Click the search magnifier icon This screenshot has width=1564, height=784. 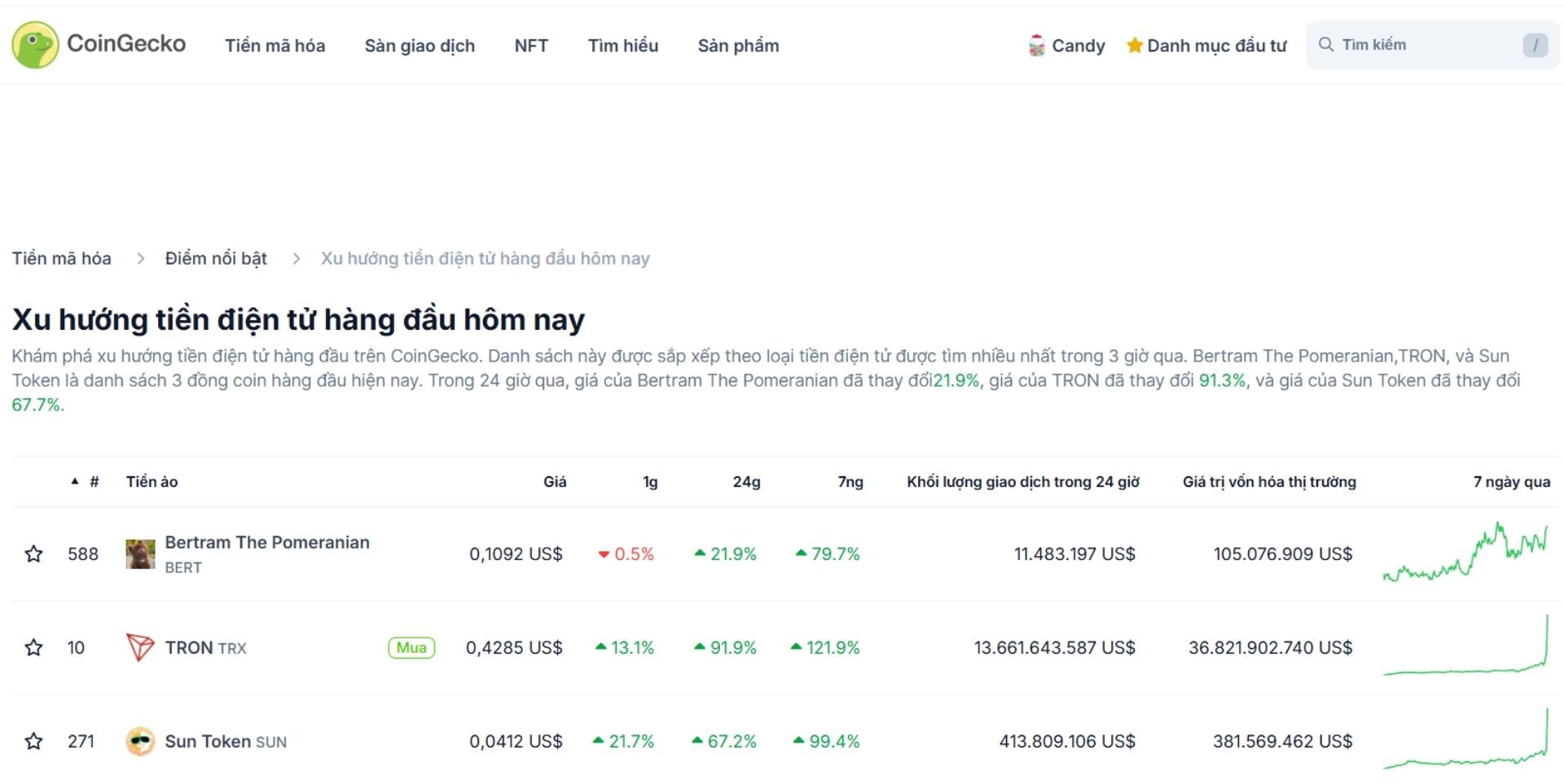pos(1328,44)
